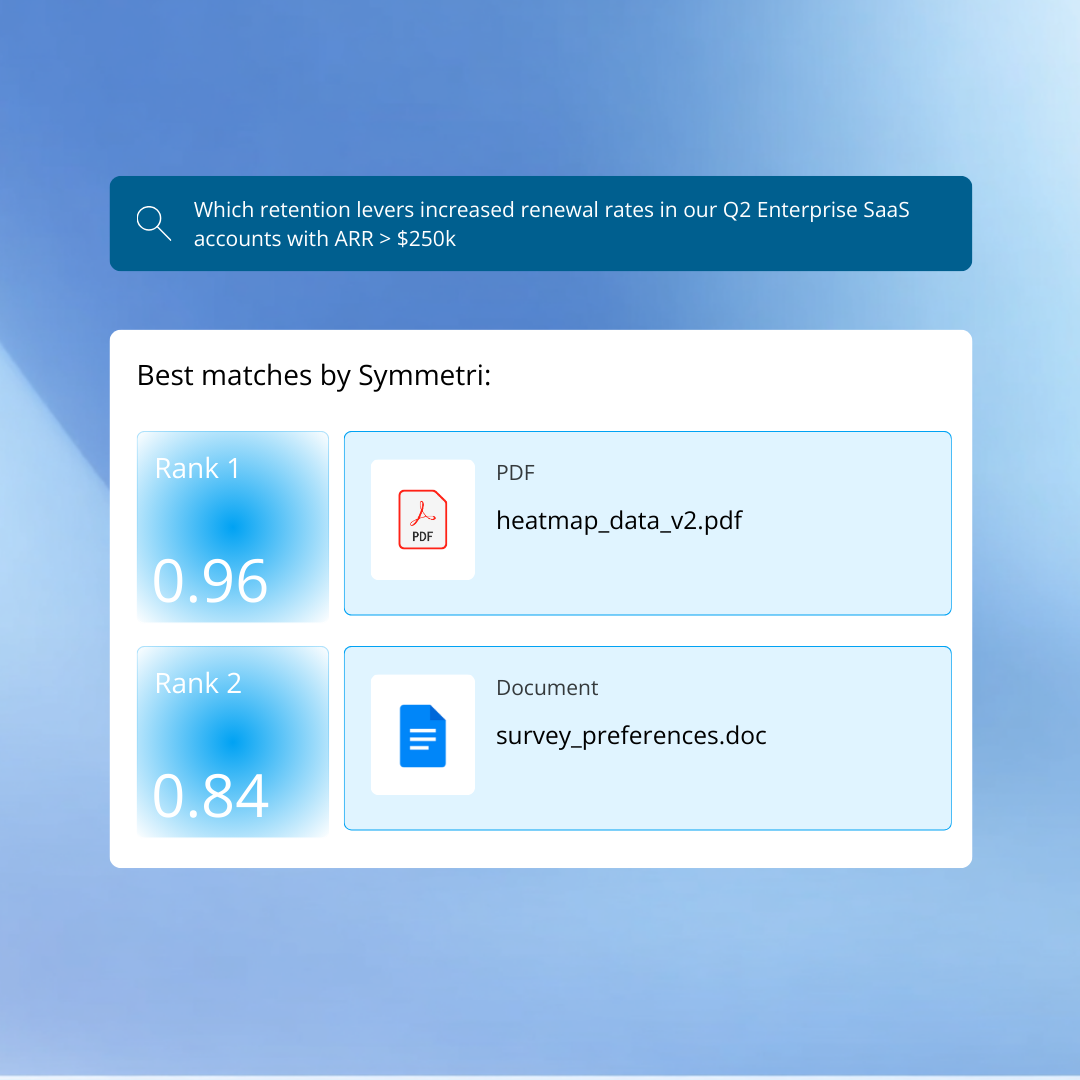Click the magnifying glass search icon
The image size is (1080, 1080).
click(153, 223)
